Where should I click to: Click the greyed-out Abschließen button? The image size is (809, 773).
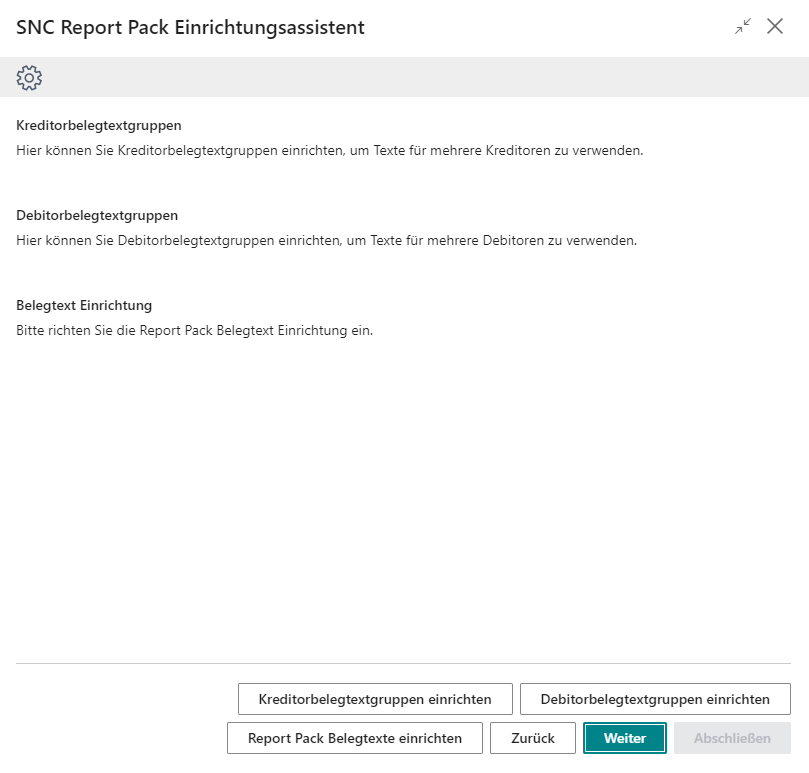point(732,738)
